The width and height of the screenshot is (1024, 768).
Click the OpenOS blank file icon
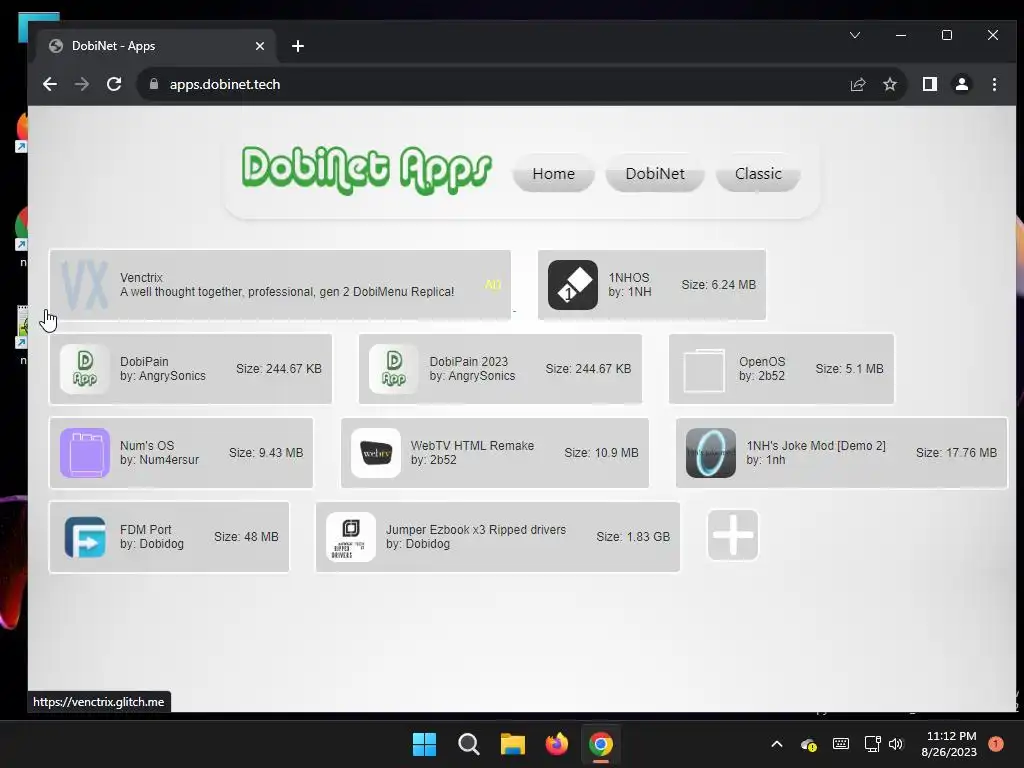coord(704,370)
